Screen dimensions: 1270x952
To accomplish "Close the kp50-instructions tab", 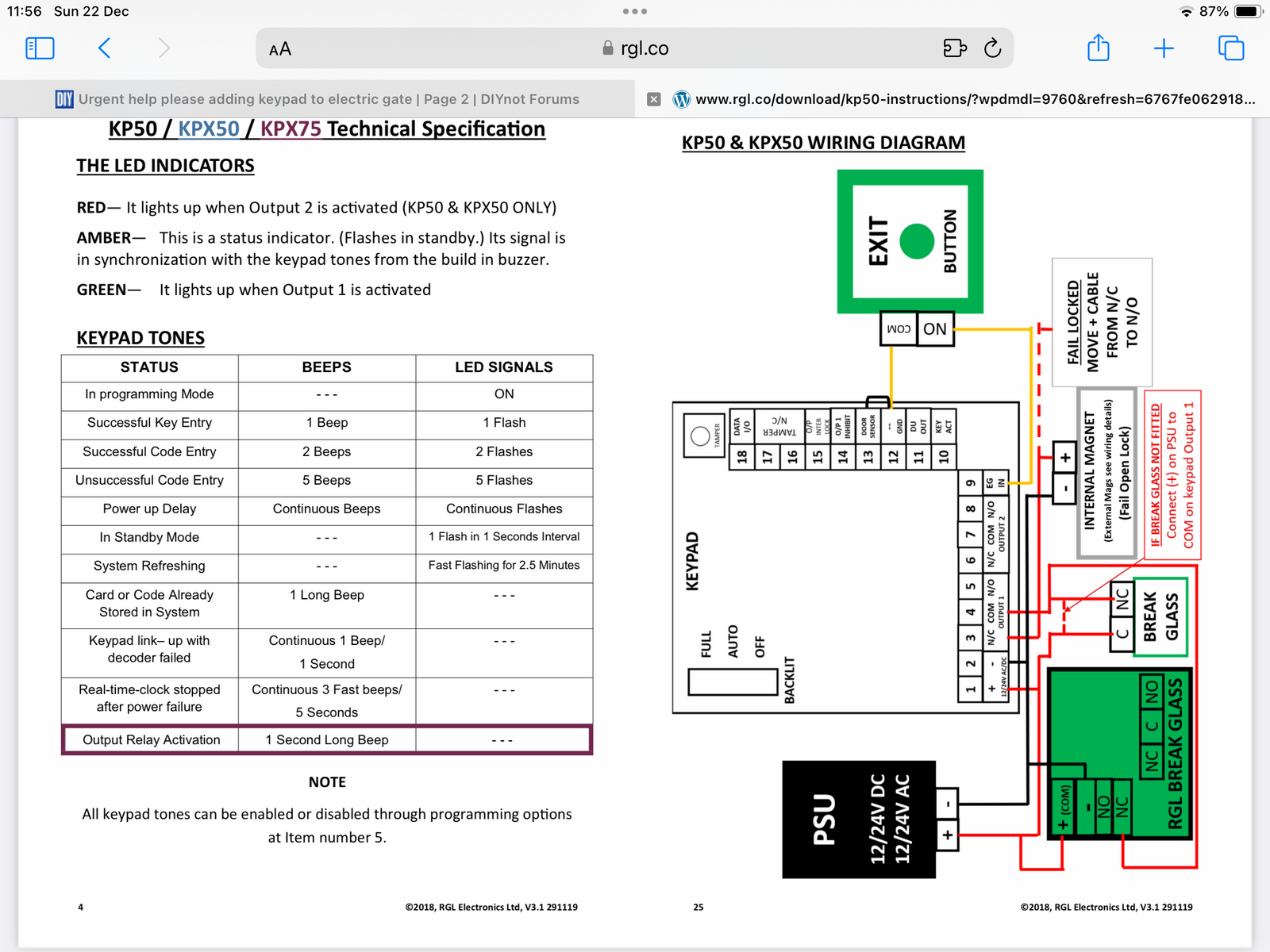I will point(654,99).
